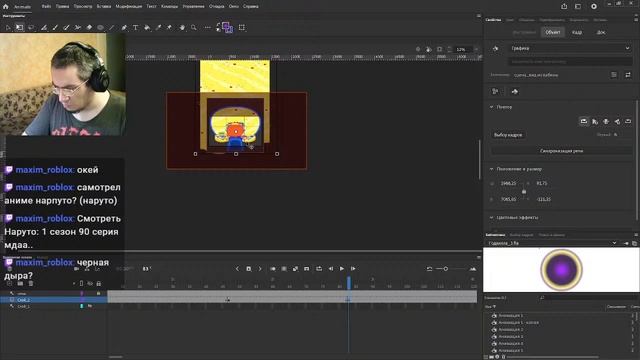Collapse the Положение и размер section
This screenshot has height=360, width=640.
point(491,169)
